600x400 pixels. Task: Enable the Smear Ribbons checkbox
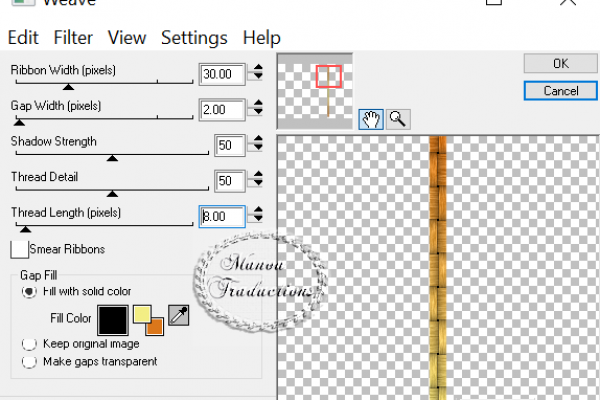(x=20, y=250)
